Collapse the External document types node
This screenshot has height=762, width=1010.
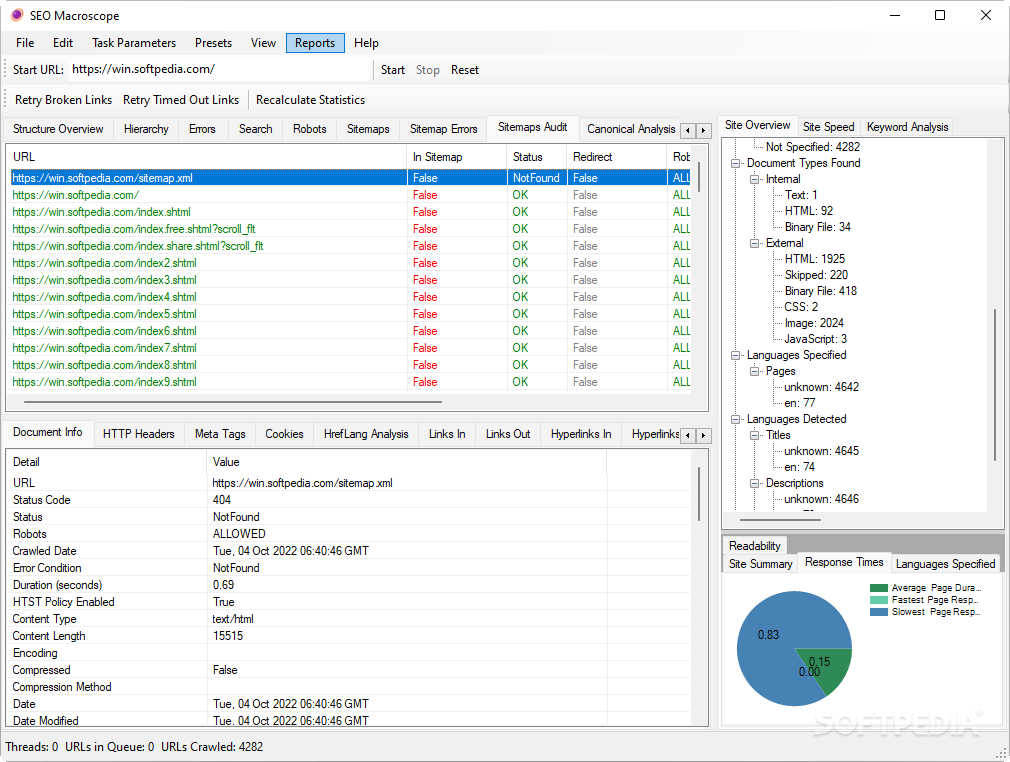[754, 243]
